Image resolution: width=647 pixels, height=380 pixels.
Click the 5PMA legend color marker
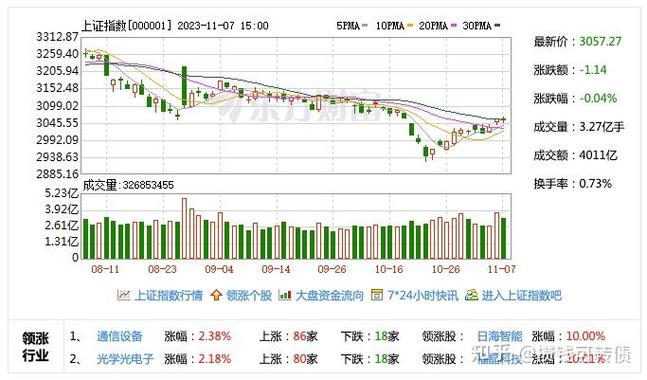[364, 26]
